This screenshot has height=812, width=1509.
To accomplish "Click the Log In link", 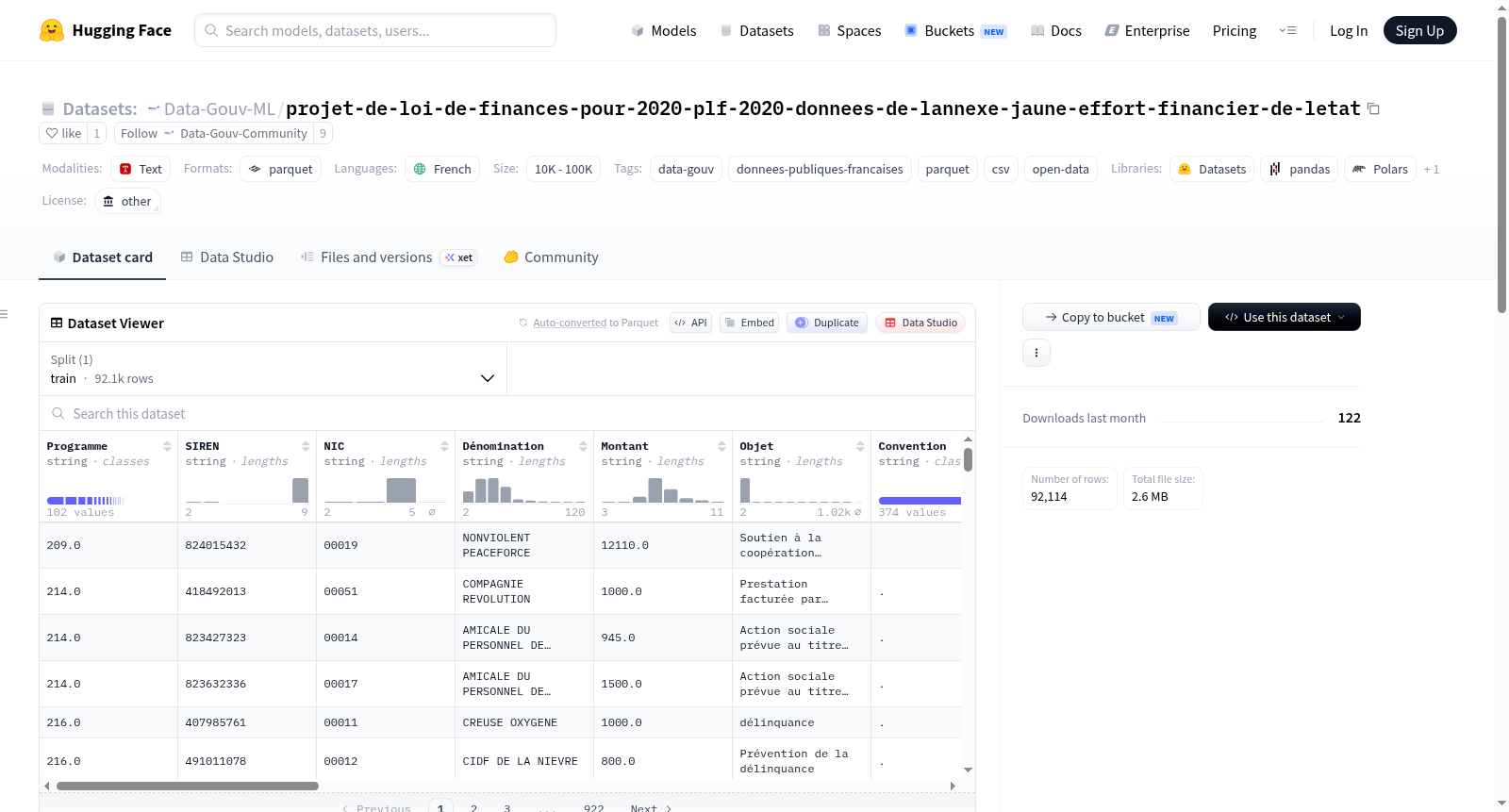I will [x=1348, y=30].
